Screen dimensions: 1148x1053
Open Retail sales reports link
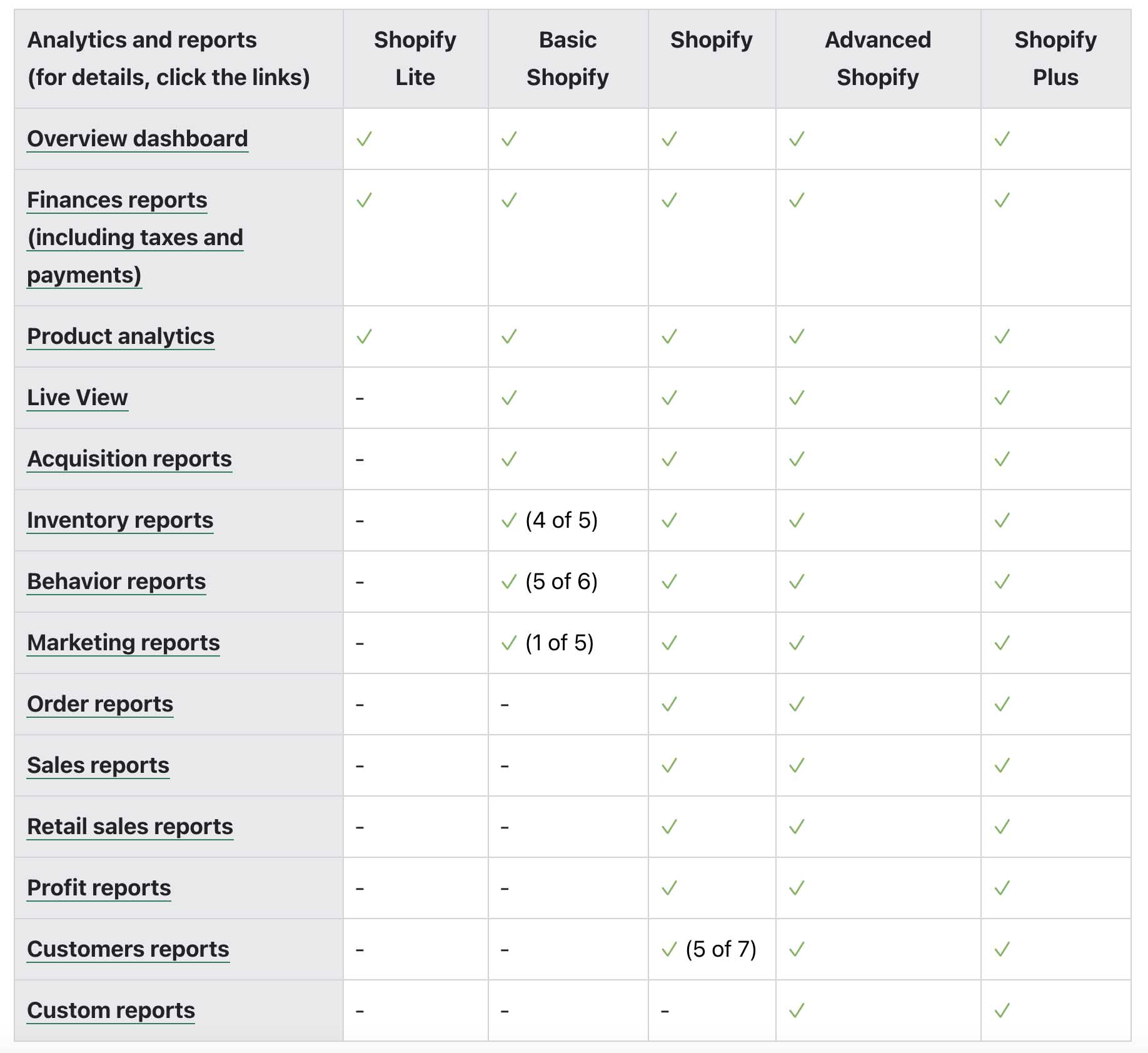(x=130, y=827)
